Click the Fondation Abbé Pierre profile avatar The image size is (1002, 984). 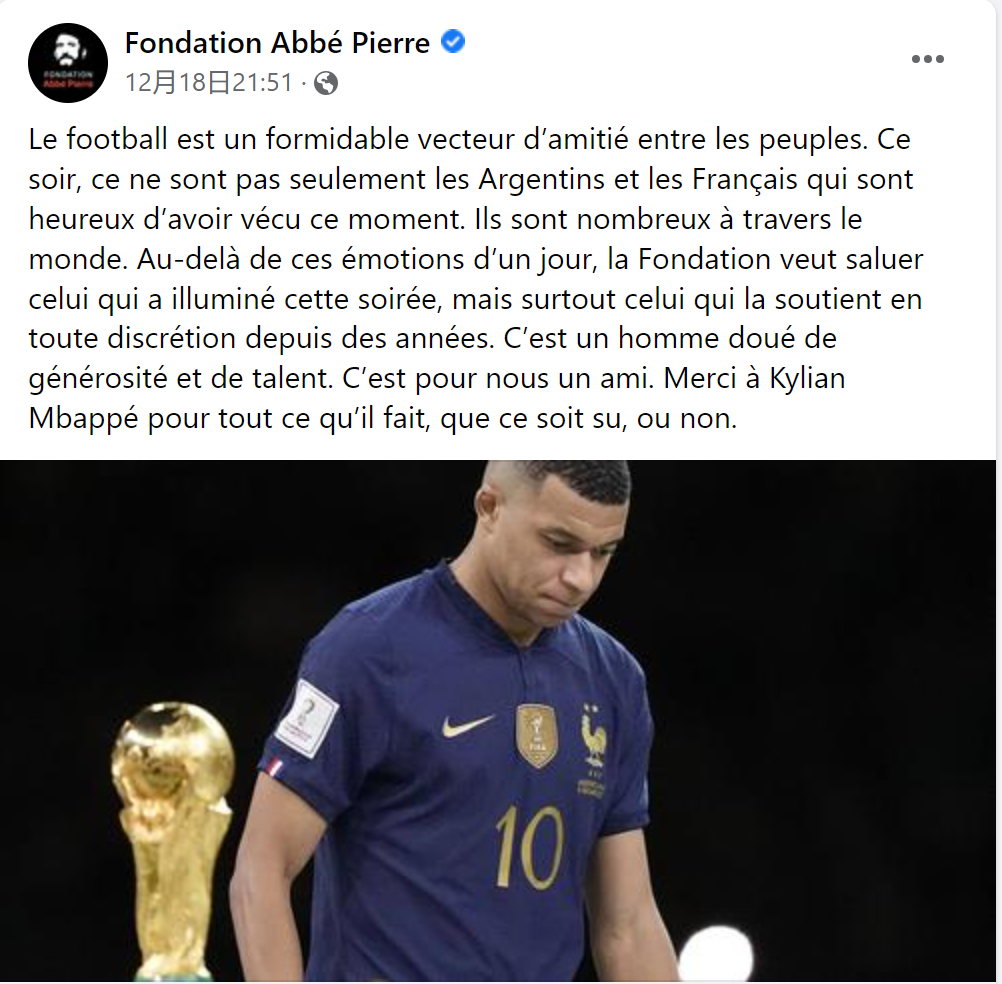(x=68, y=63)
